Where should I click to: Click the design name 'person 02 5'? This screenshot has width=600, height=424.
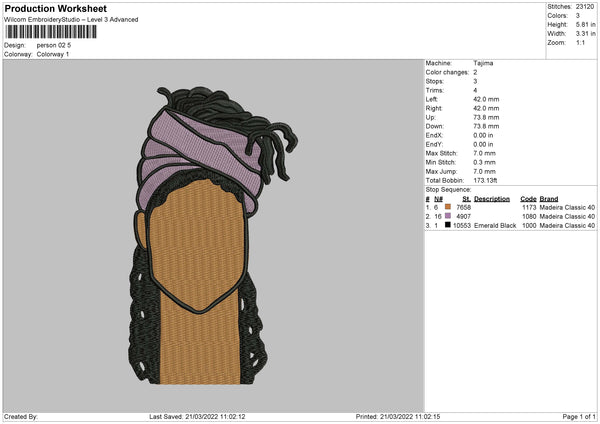point(54,45)
